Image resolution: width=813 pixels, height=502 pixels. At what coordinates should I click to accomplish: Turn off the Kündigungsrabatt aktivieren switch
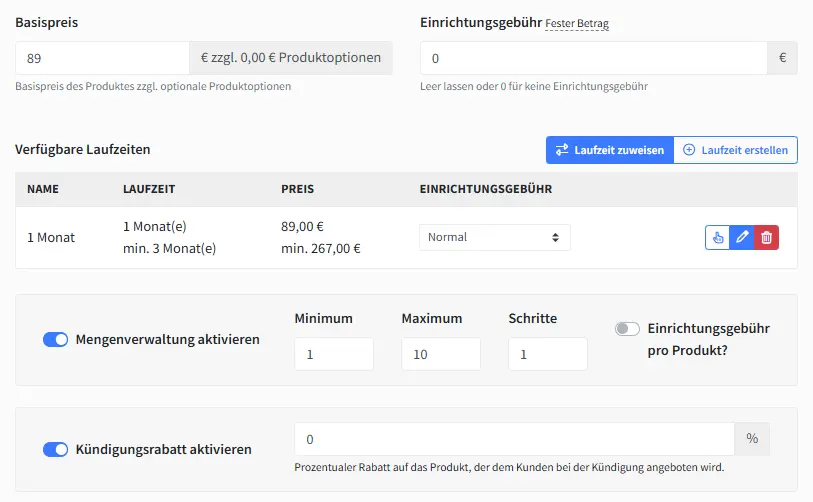pos(55,449)
